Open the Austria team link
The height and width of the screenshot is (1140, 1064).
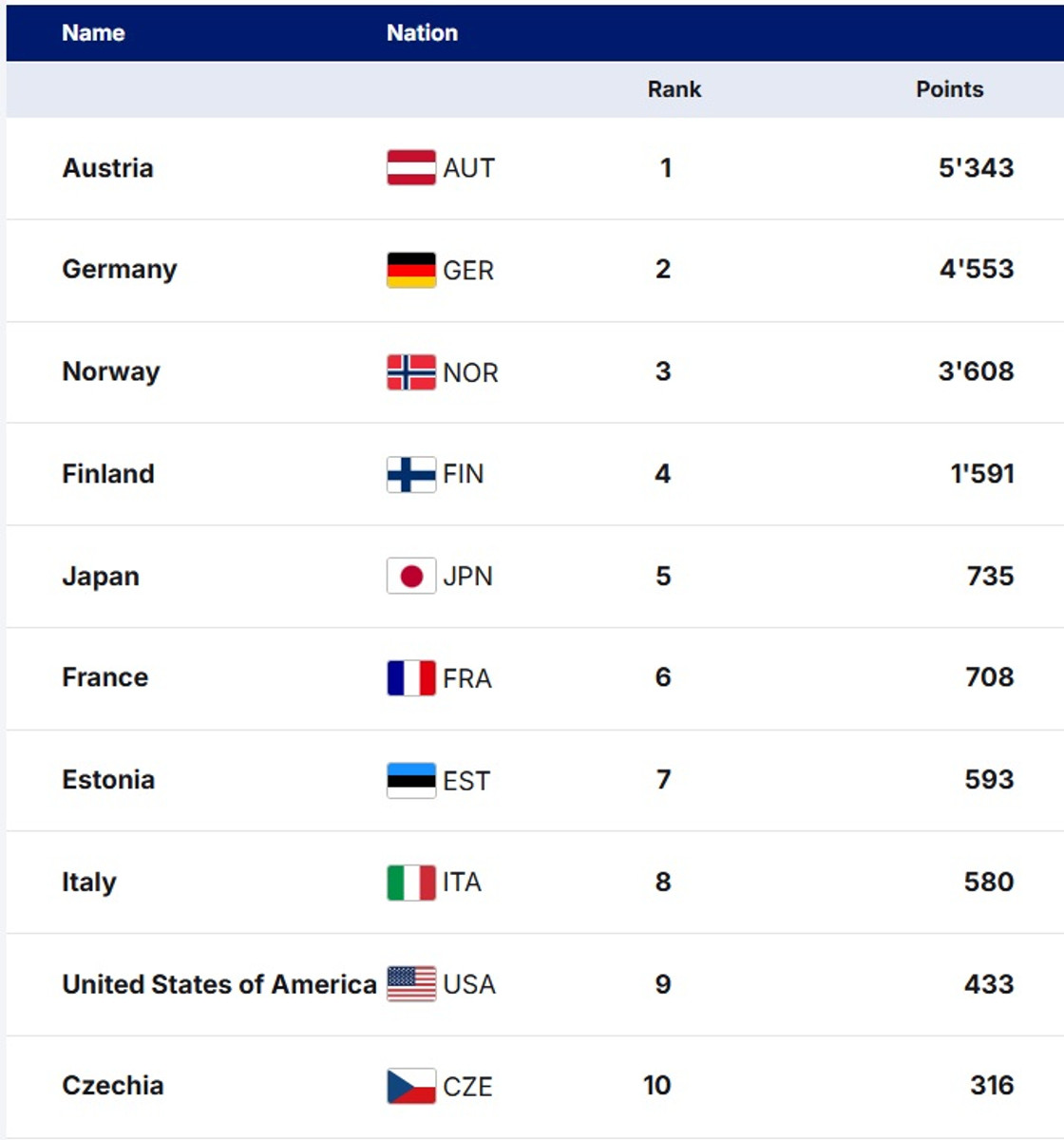(107, 168)
